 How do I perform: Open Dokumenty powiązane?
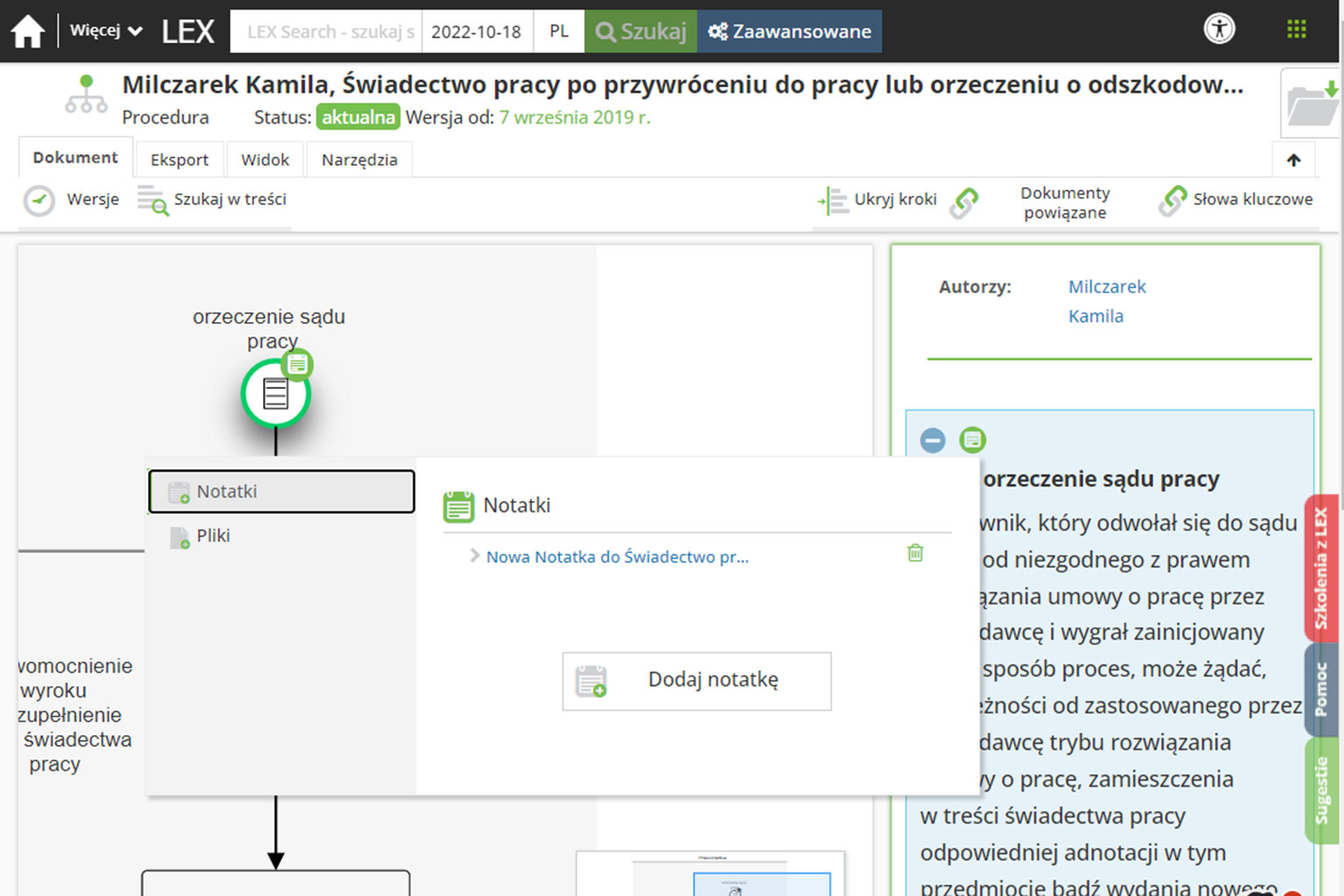(x=1065, y=202)
